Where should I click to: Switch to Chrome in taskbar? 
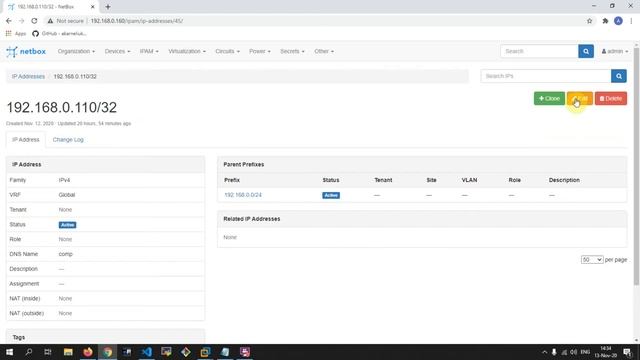point(107,352)
